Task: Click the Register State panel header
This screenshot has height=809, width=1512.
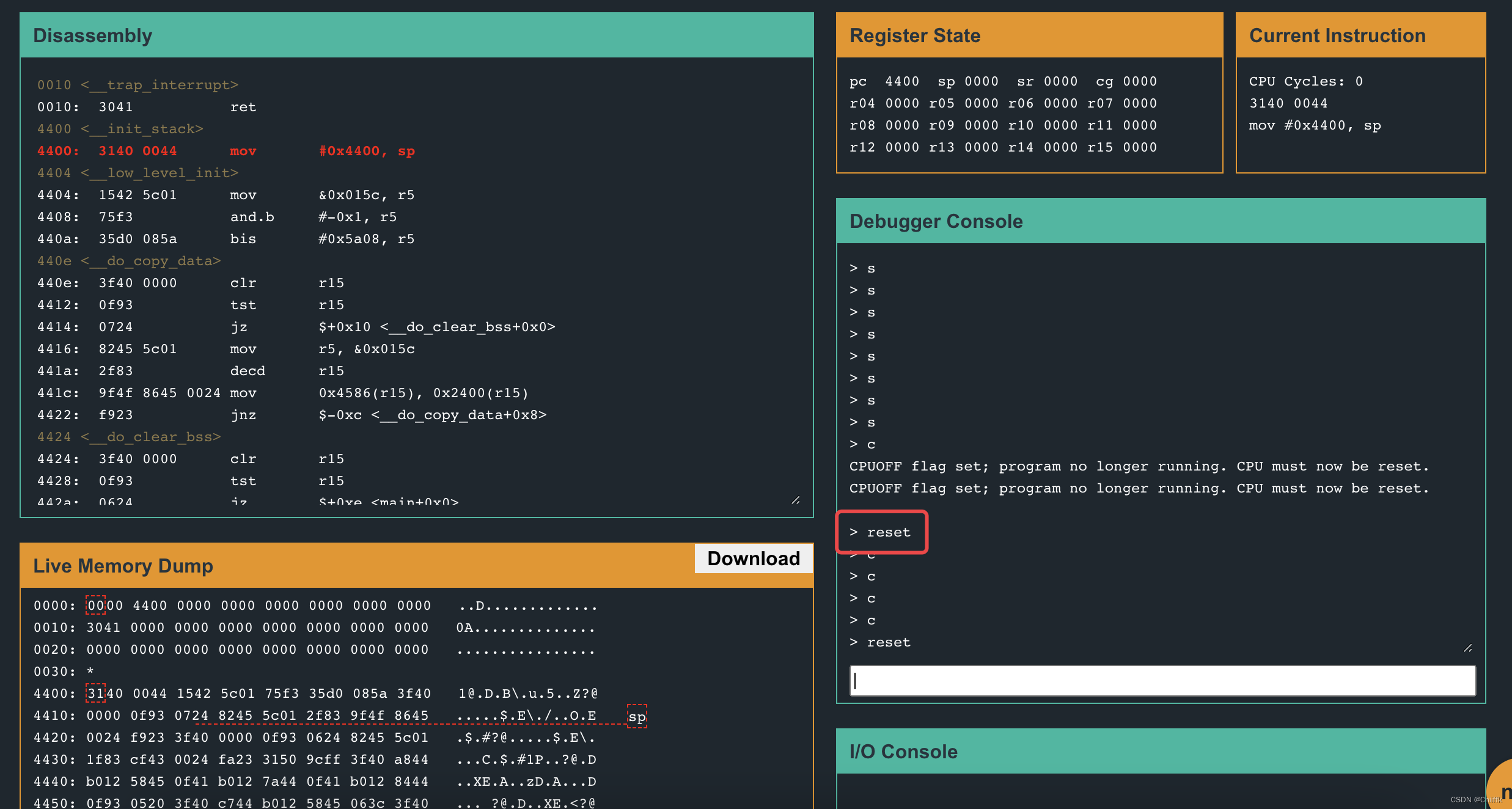Action: [x=1029, y=35]
